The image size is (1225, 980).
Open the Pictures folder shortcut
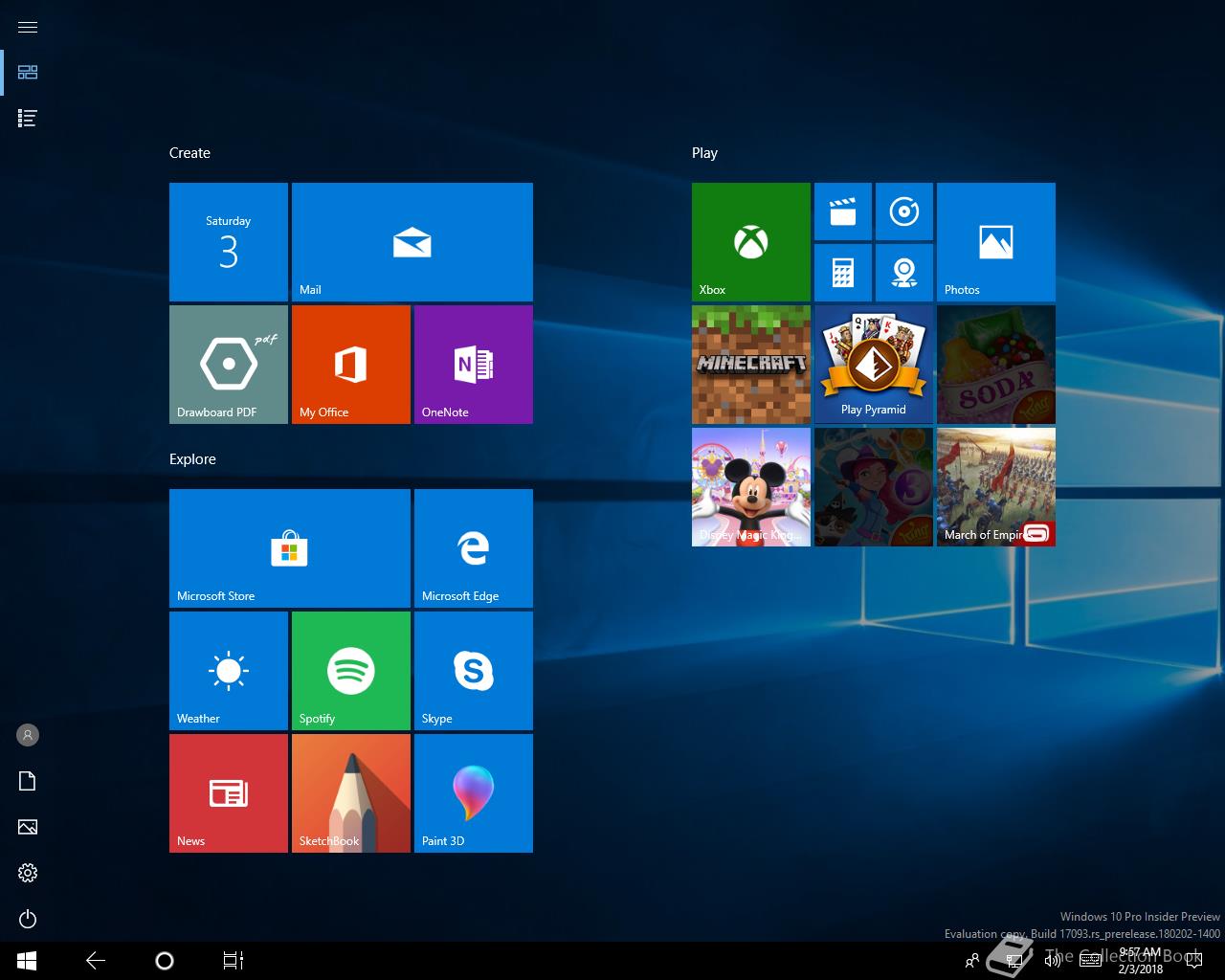28,827
